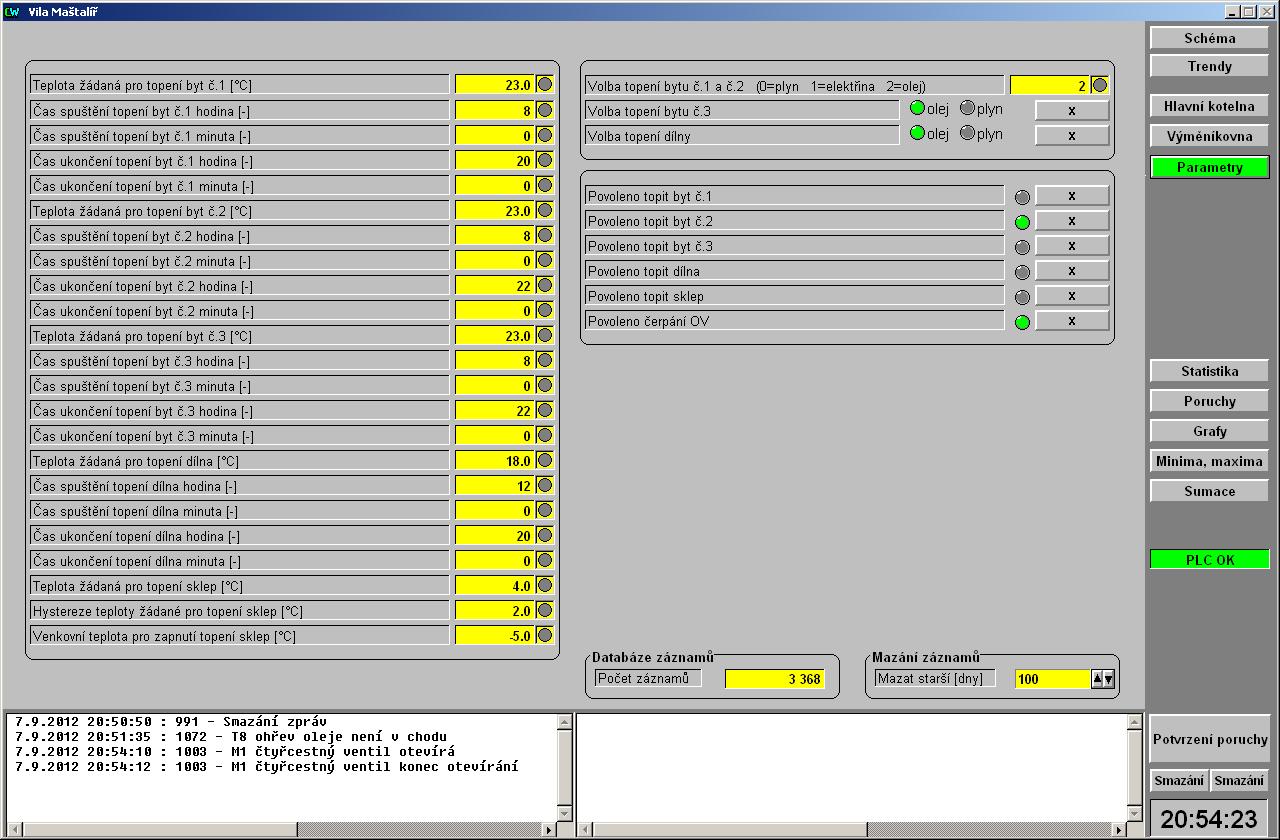Click indicator beside Teplota žádaná dílna value
Image resolution: width=1280 pixels, height=840 pixels.
[x=545, y=461]
